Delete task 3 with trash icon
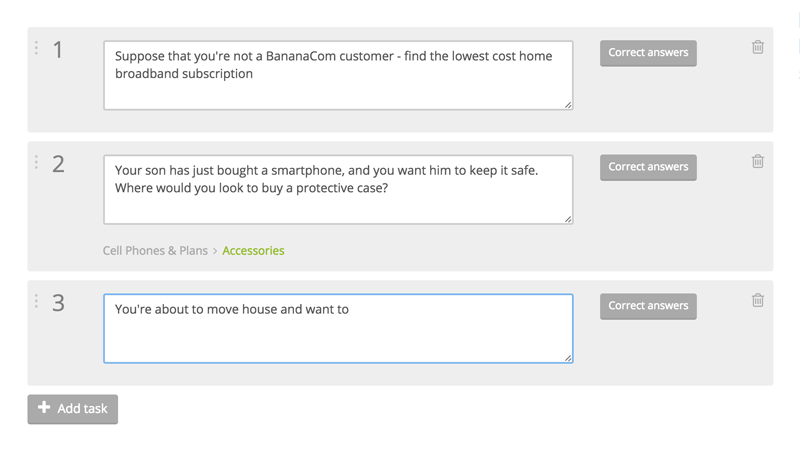This screenshot has width=800, height=451. [758, 300]
